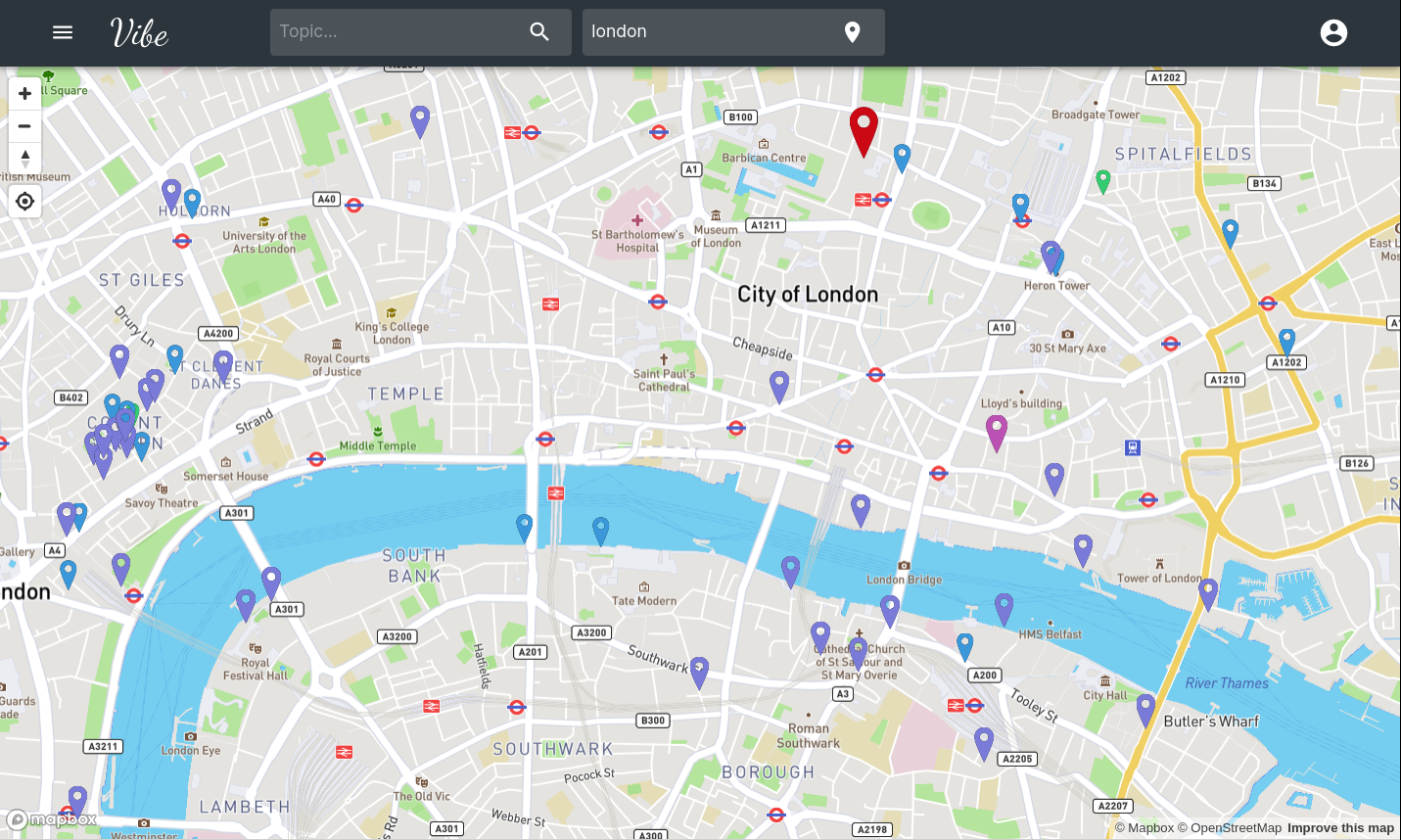Click the Barbican Centre label
This screenshot has width=1401, height=840.
[764, 158]
